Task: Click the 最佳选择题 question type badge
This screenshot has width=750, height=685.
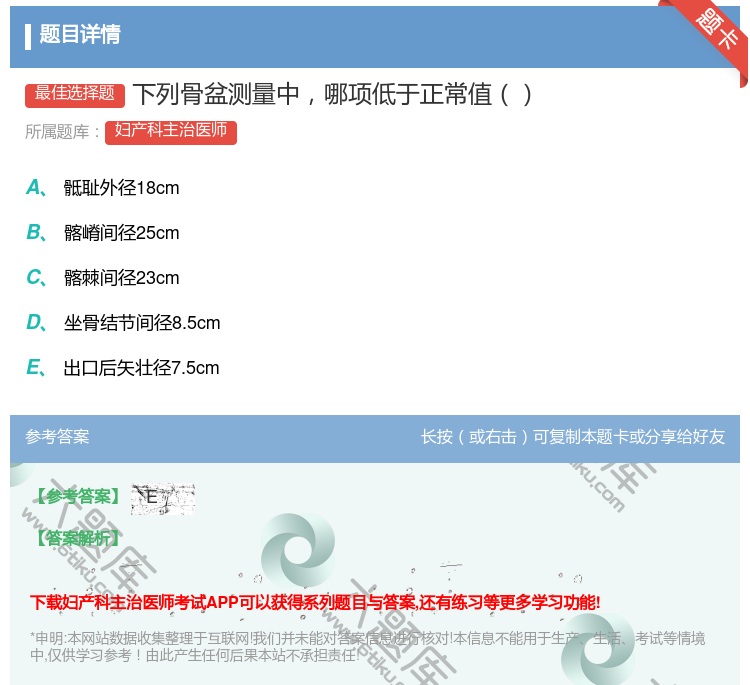Action: (x=75, y=95)
